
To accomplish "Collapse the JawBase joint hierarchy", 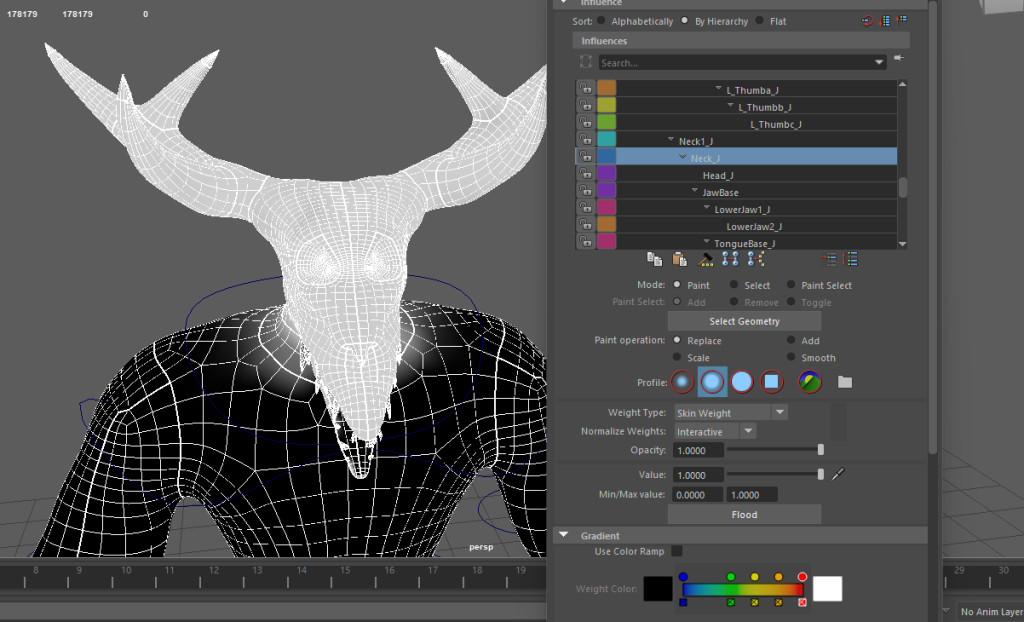I will 694,192.
